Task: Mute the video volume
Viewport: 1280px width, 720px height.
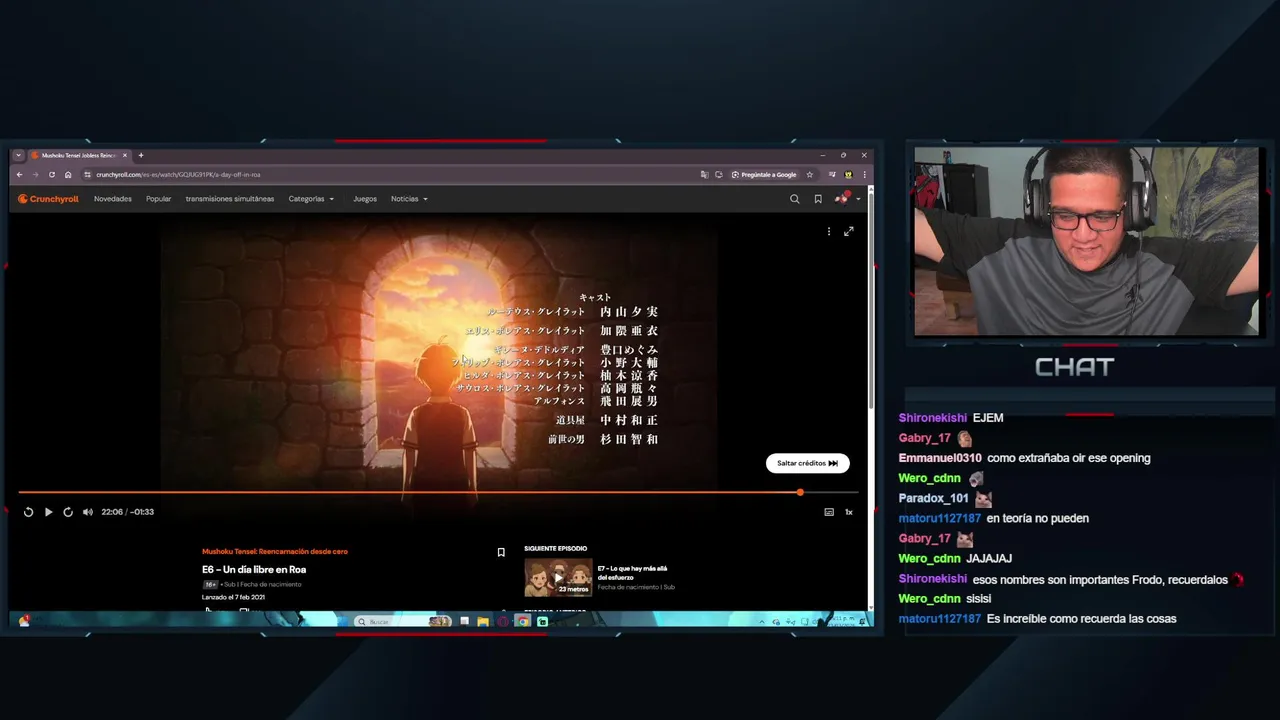Action: (88, 512)
